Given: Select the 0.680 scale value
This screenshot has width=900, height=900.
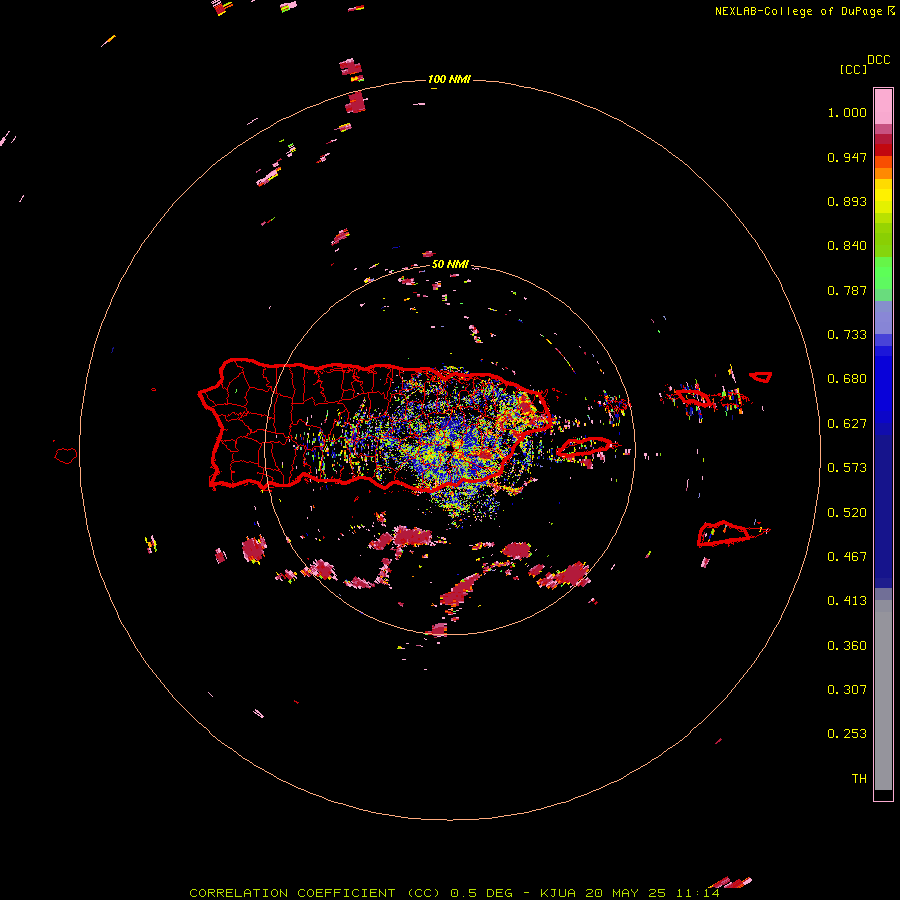Looking at the screenshot, I should (x=847, y=379).
